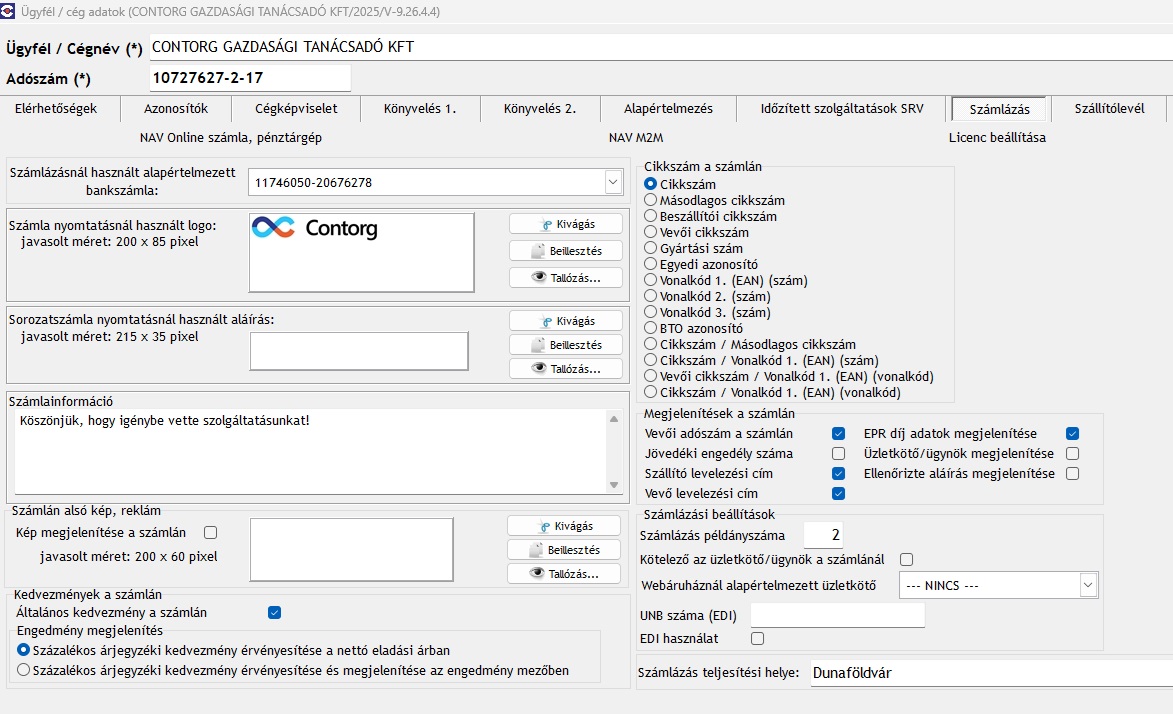1173x714 pixels.
Task: Click Számlázás teljesítési helye field
Action: (x=992, y=672)
